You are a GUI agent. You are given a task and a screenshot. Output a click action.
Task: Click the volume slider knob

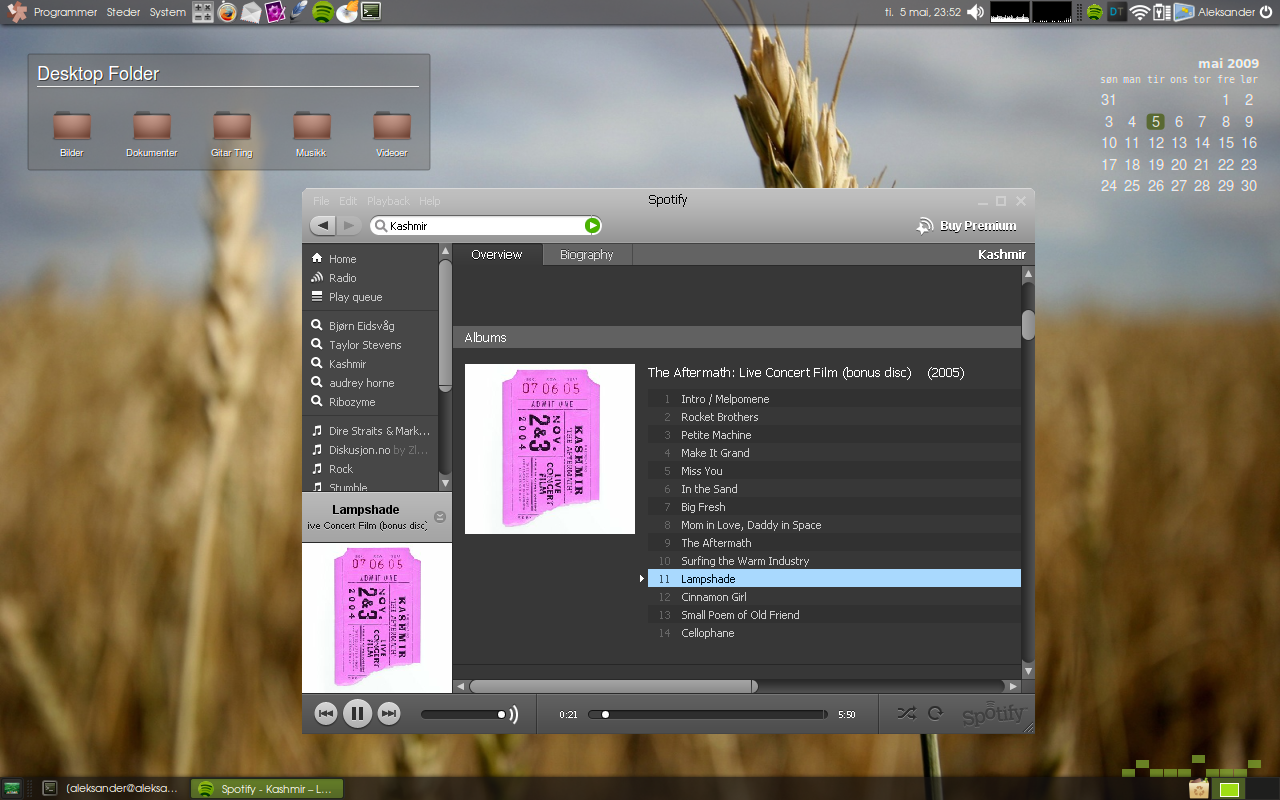[501, 714]
